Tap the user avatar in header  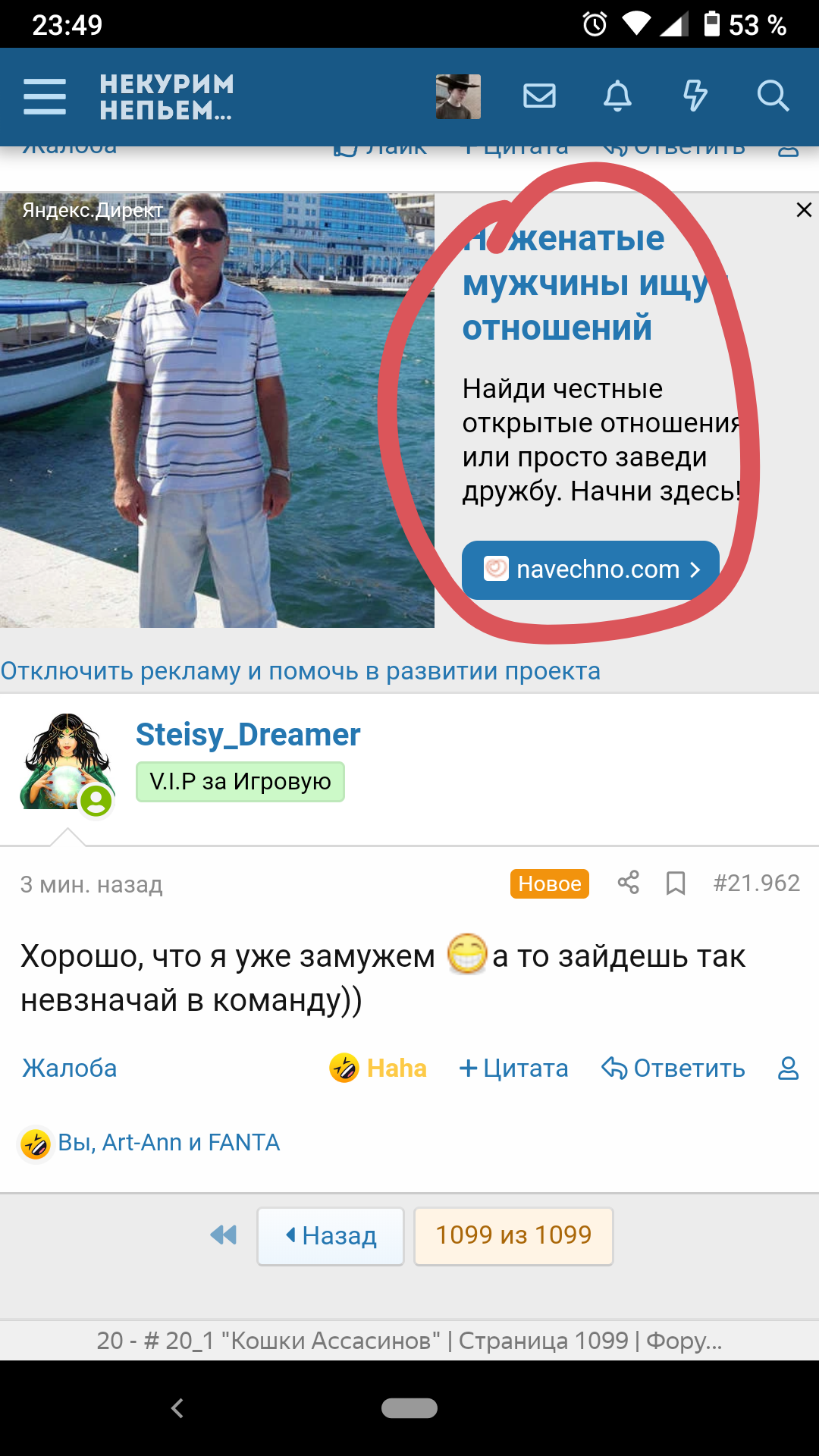coord(458,96)
